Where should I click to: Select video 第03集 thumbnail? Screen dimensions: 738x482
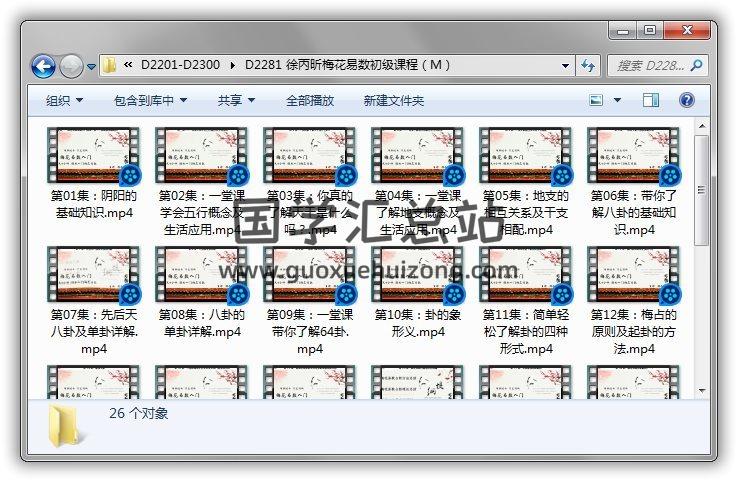pyautogui.click(x=310, y=156)
